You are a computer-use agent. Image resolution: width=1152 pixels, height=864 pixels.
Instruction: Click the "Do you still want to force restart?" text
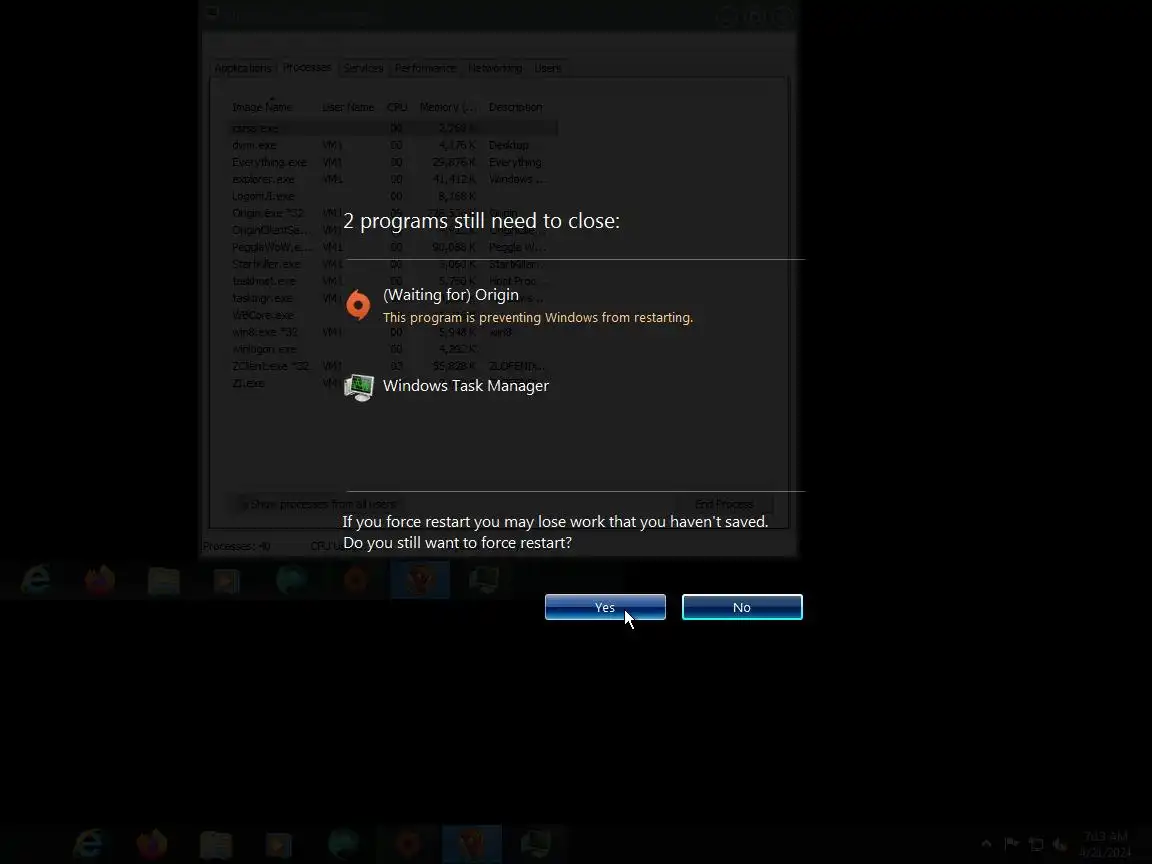pos(457,542)
